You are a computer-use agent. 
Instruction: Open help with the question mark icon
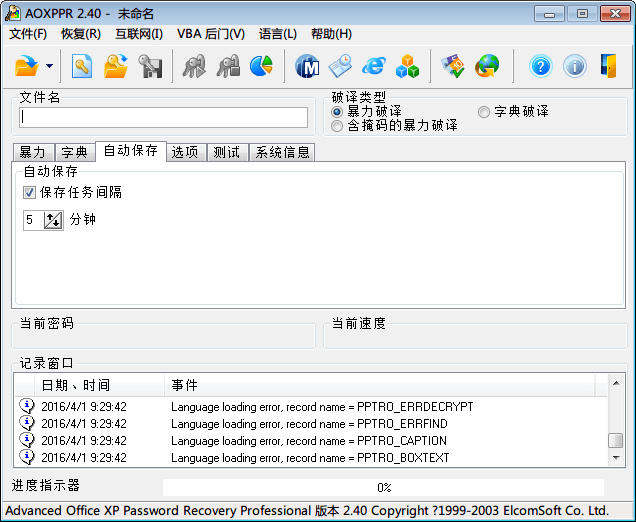pos(540,66)
